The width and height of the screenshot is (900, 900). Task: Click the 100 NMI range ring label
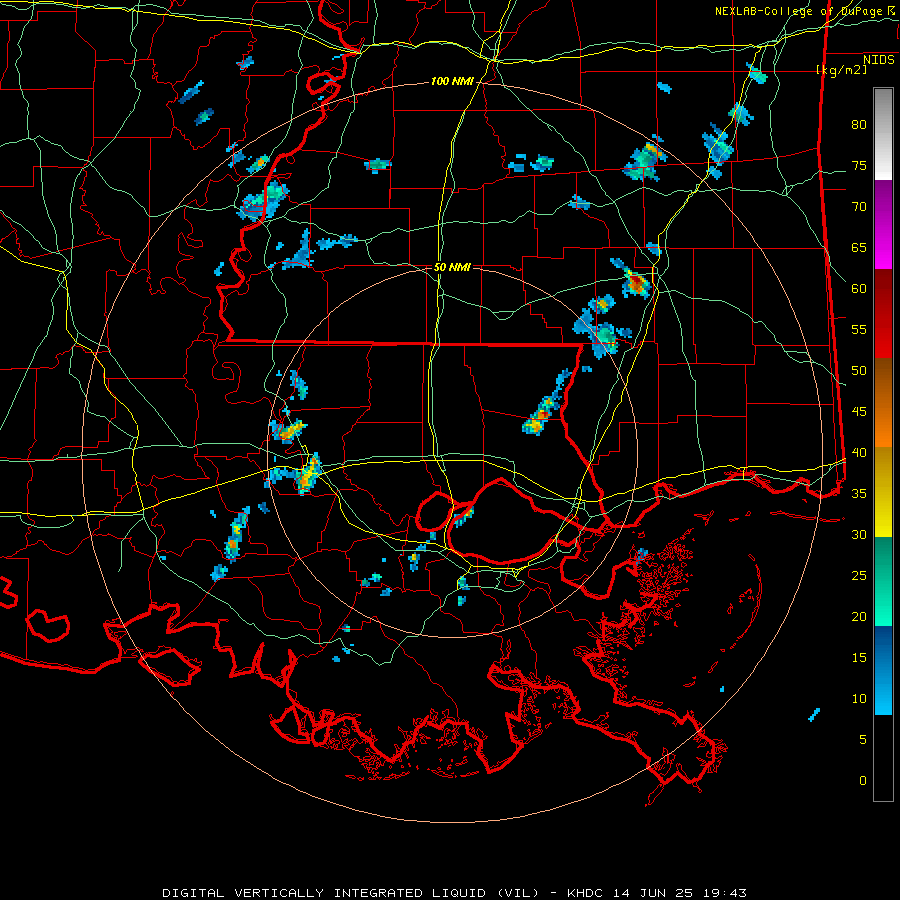[x=452, y=82]
